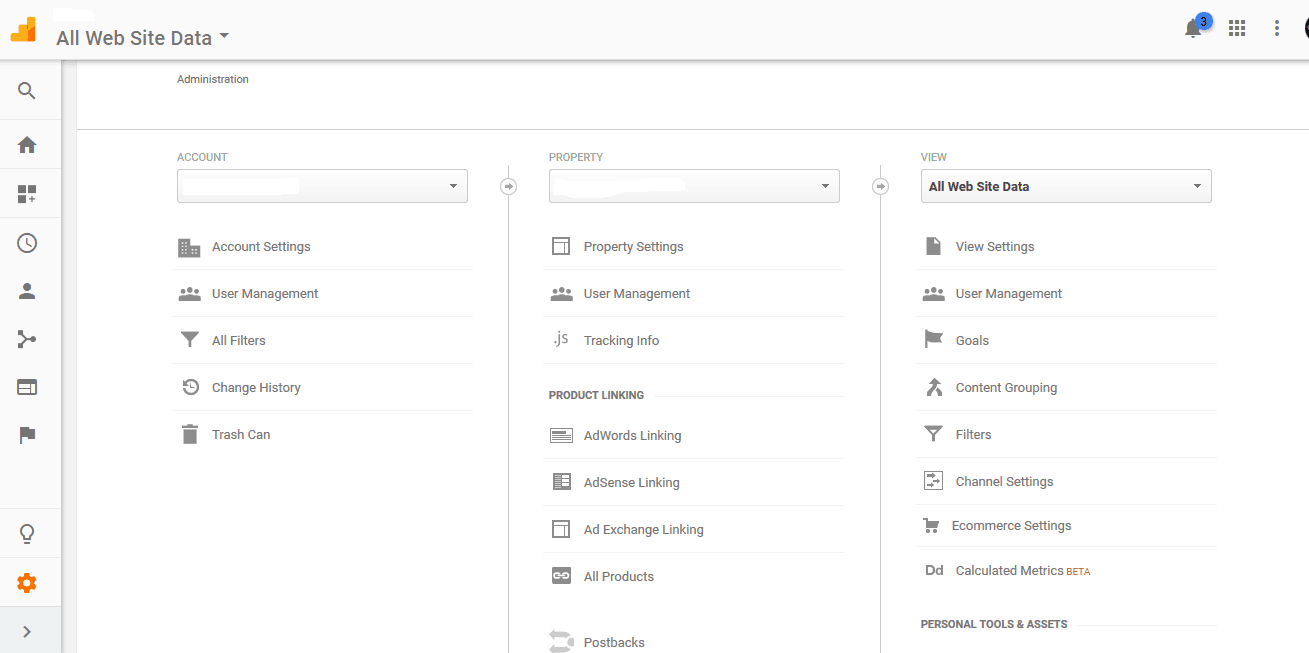Open Account Settings link
This screenshot has height=653, width=1309.
coord(261,246)
